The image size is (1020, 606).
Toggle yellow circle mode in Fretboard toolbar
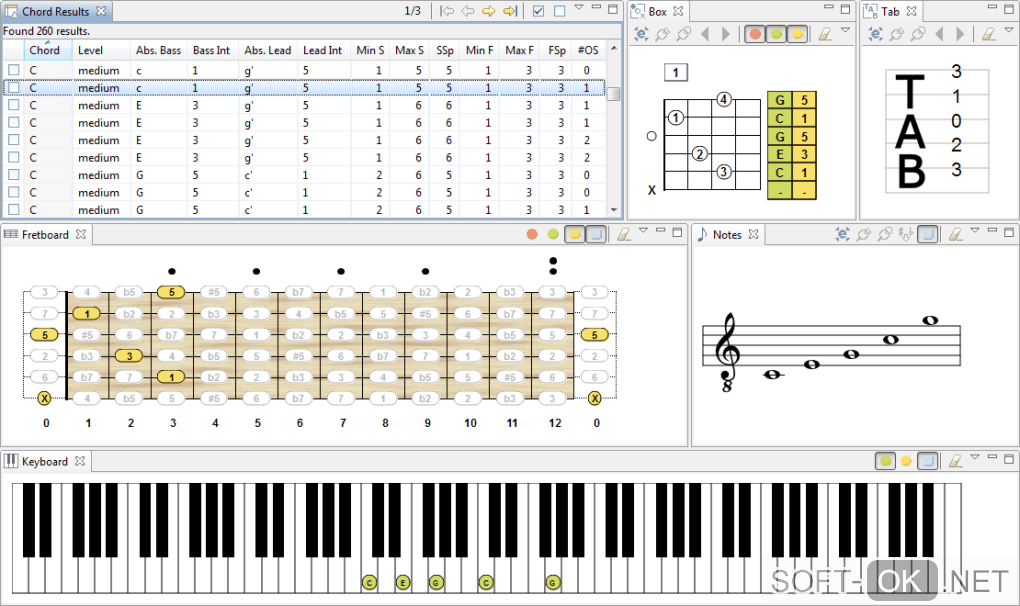574,234
